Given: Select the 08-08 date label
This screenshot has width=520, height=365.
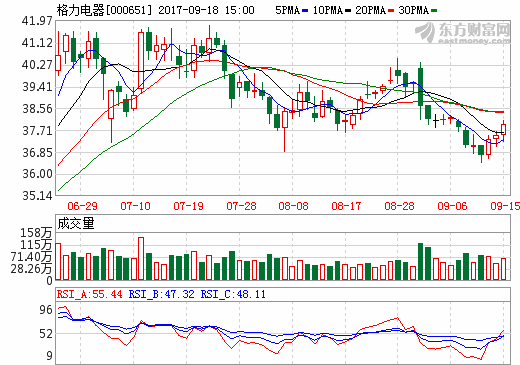Looking at the screenshot, I should [293, 206].
